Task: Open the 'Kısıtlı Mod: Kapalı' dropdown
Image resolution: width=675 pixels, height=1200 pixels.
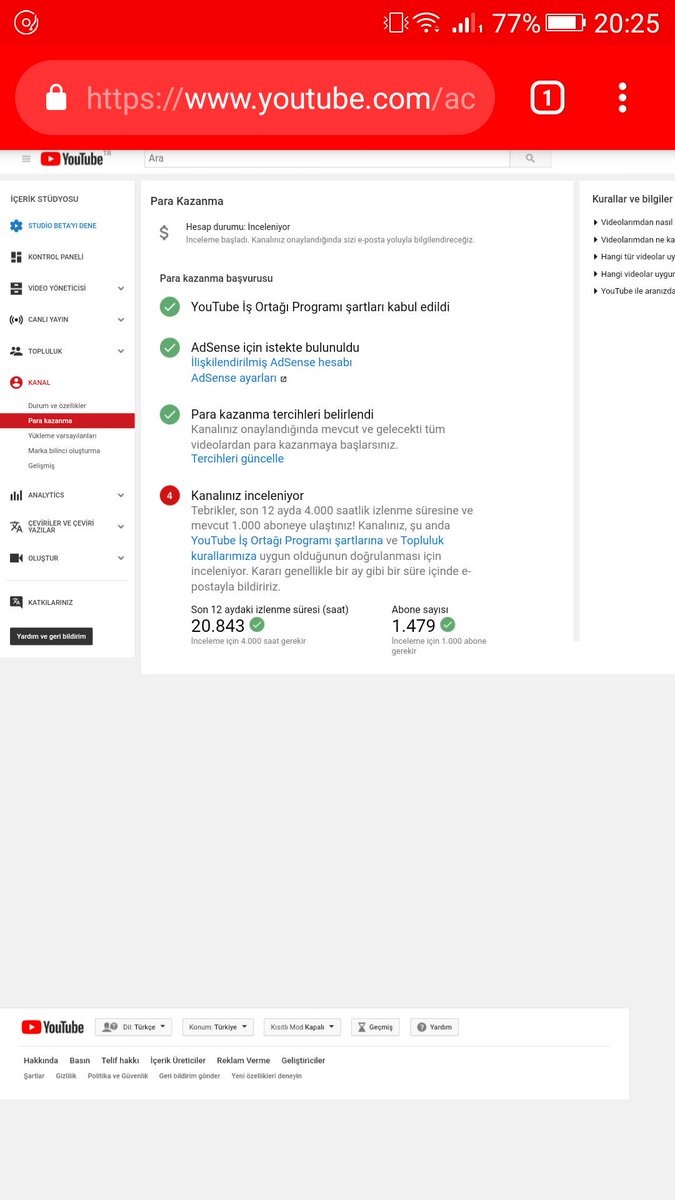Action: tap(303, 1027)
